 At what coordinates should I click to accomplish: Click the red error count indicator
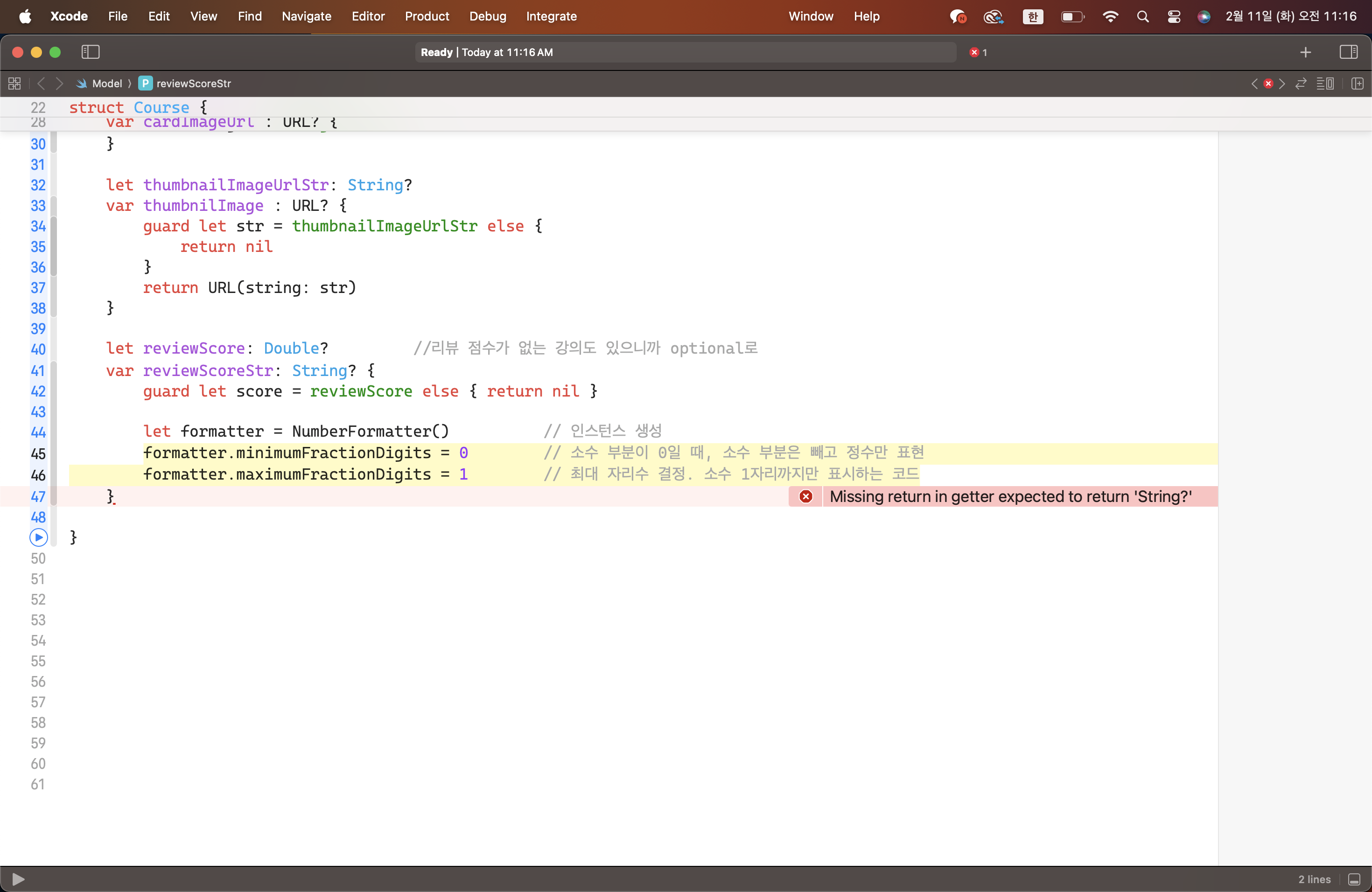pos(978,52)
